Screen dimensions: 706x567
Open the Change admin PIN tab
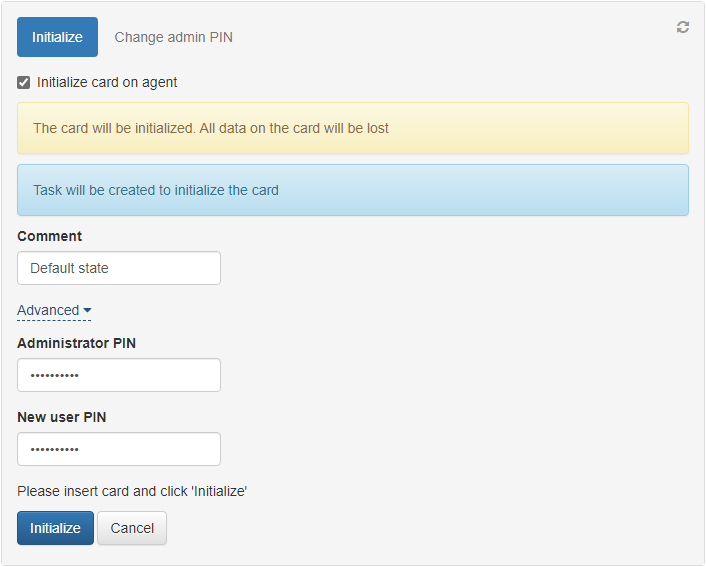tap(173, 37)
